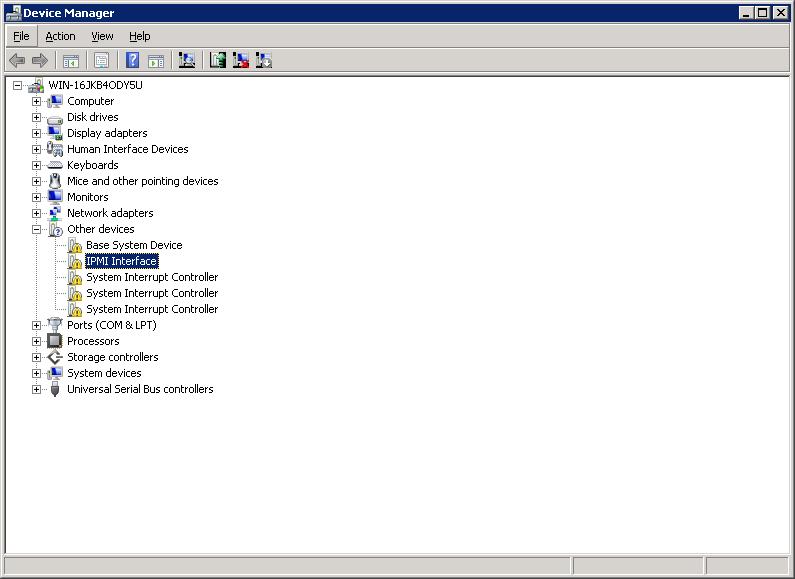795x579 pixels.
Task: Click the Disk drives category icon
Action: click(x=55, y=118)
